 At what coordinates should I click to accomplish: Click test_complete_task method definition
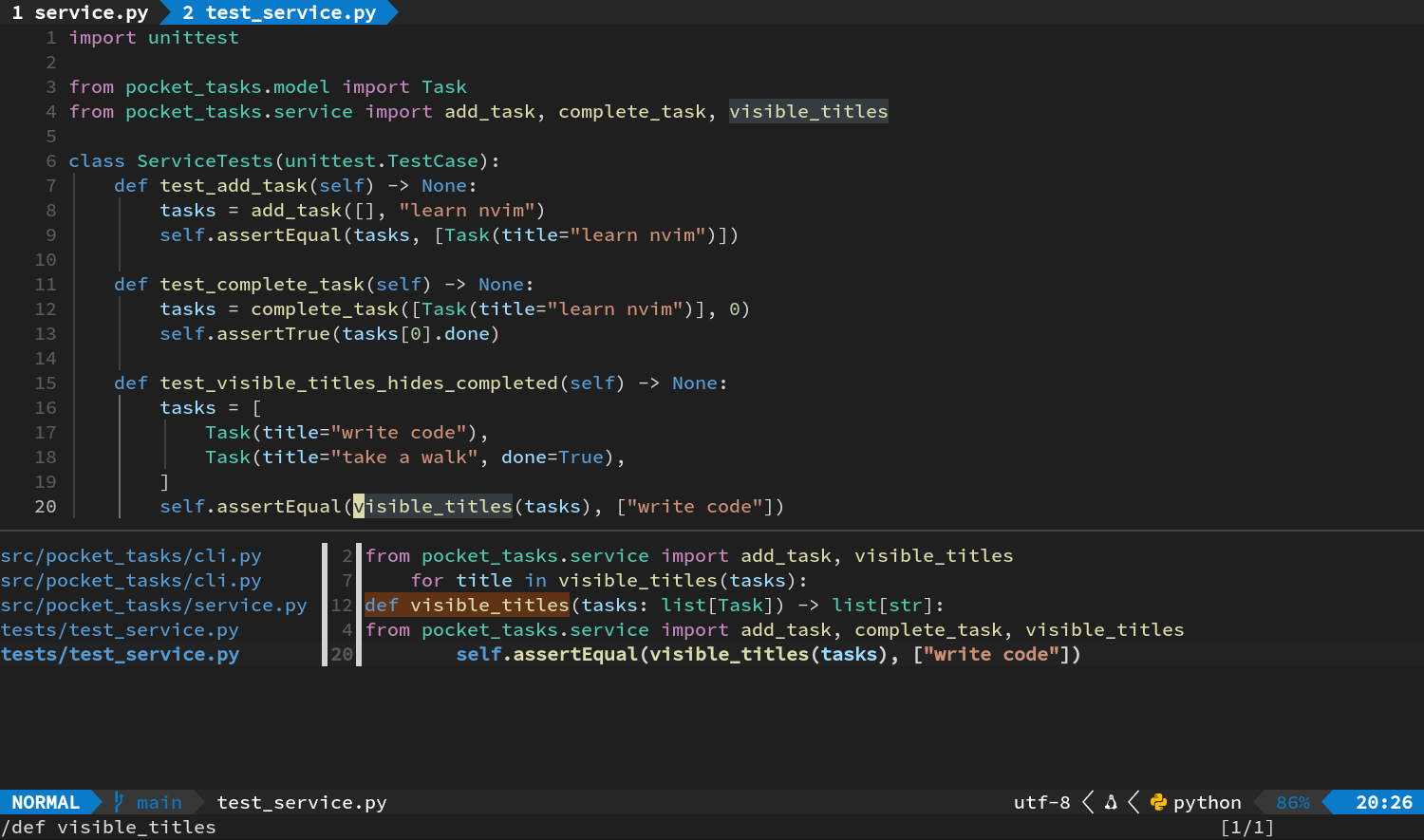click(x=262, y=284)
